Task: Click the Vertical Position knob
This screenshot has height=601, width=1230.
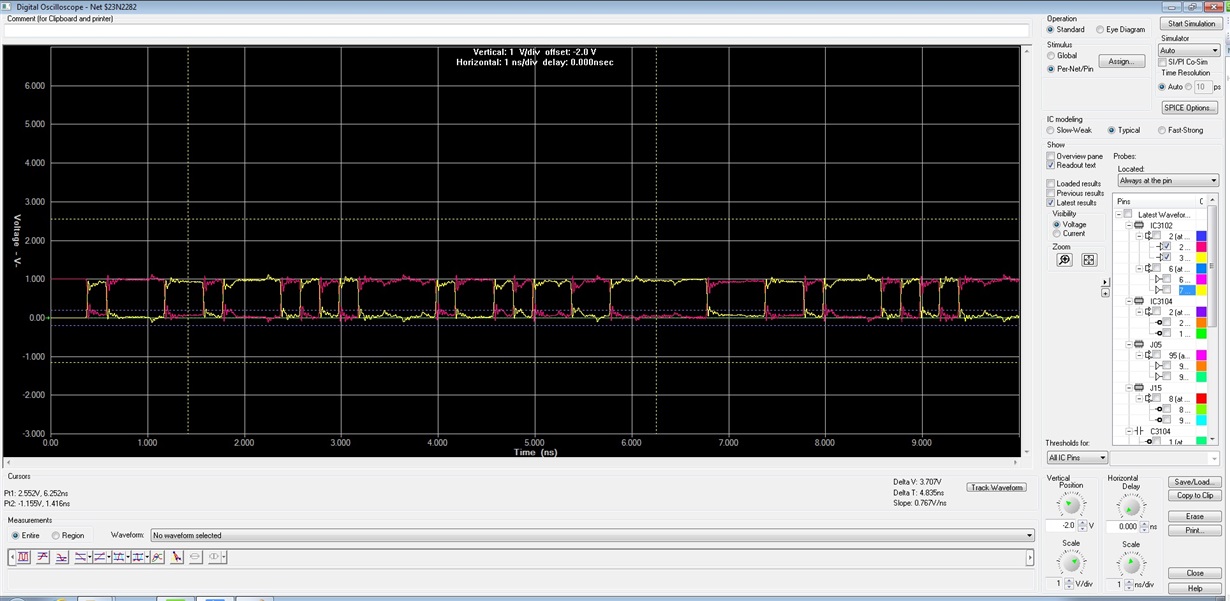Action: [1071, 505]
